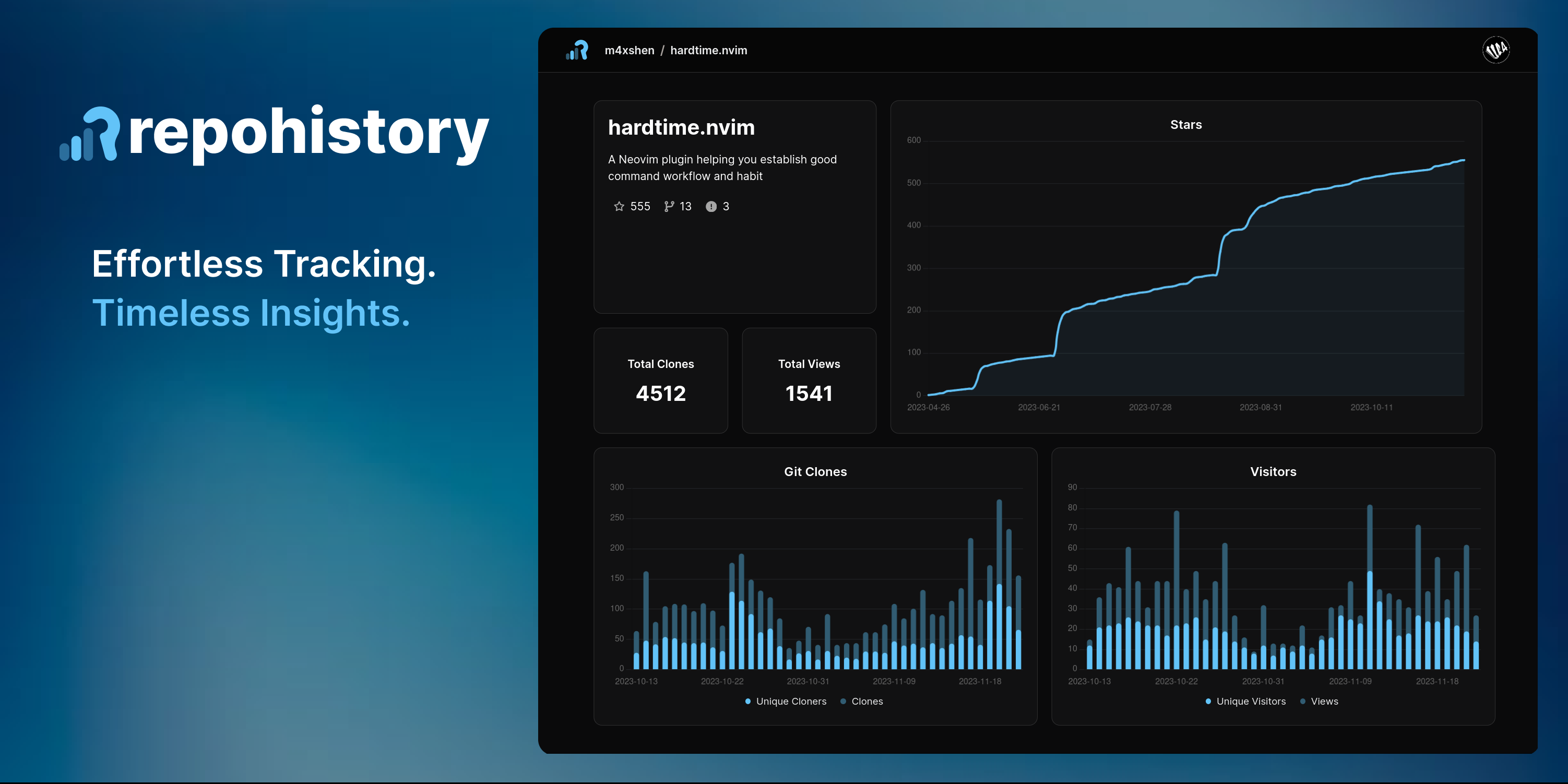
Task: Click the 2023-10-22 label on Git Clones axis
Action: tap(722, 681)
